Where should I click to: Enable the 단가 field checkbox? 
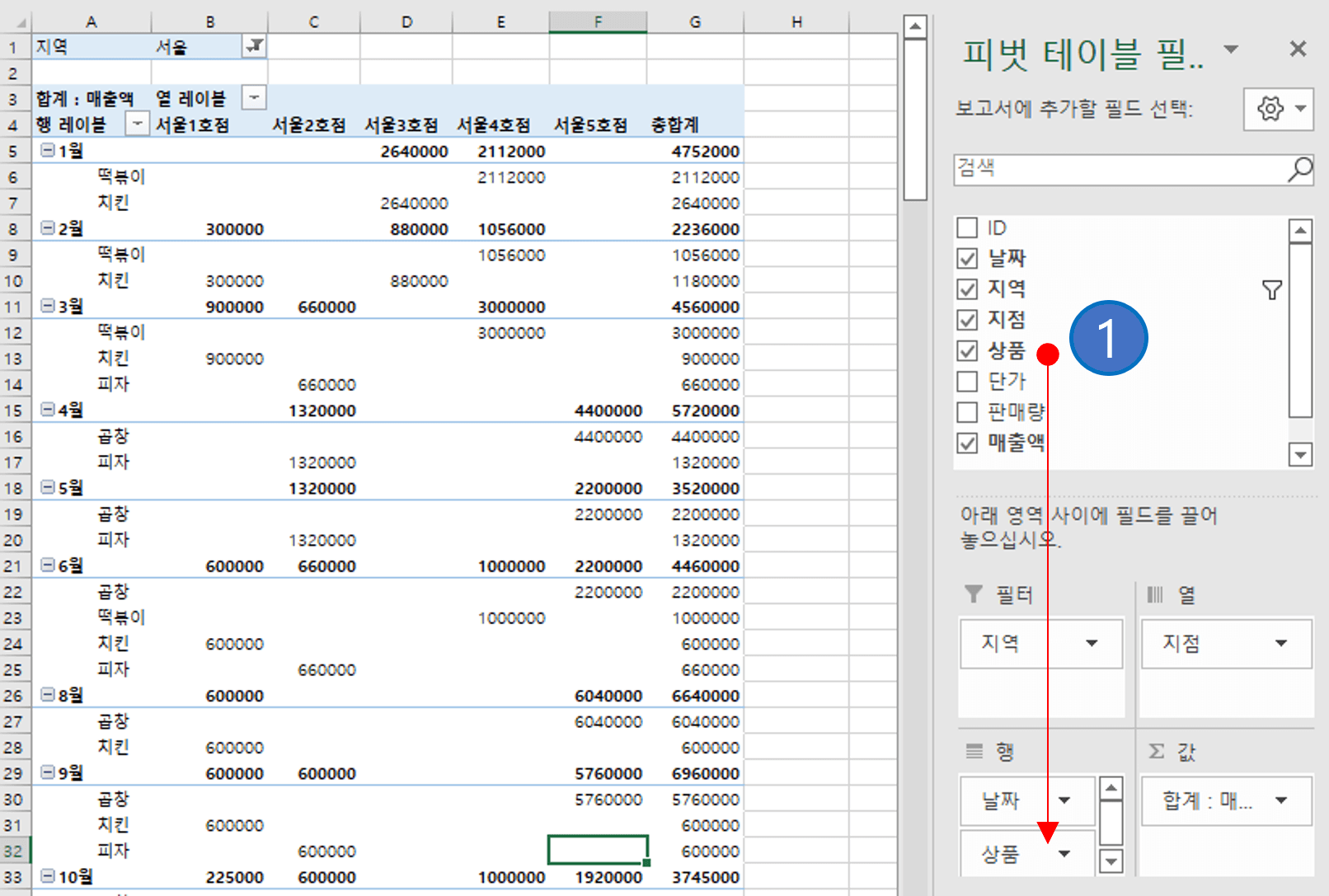[966, 381]
